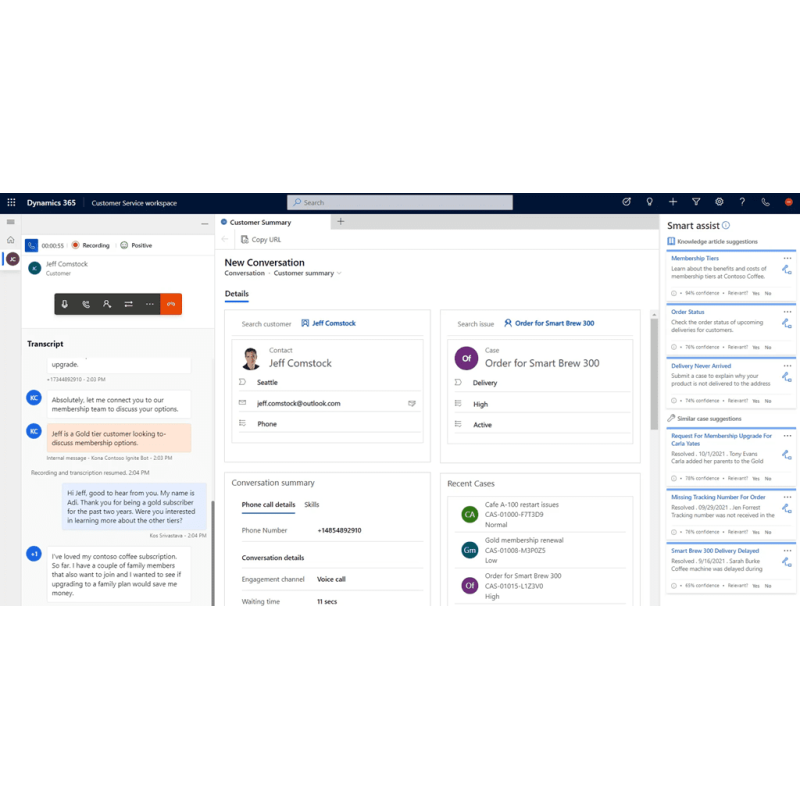Viewport: 800px width, 800px height.
Task: Switch to the Skills tab
Action: pos(312,505)
